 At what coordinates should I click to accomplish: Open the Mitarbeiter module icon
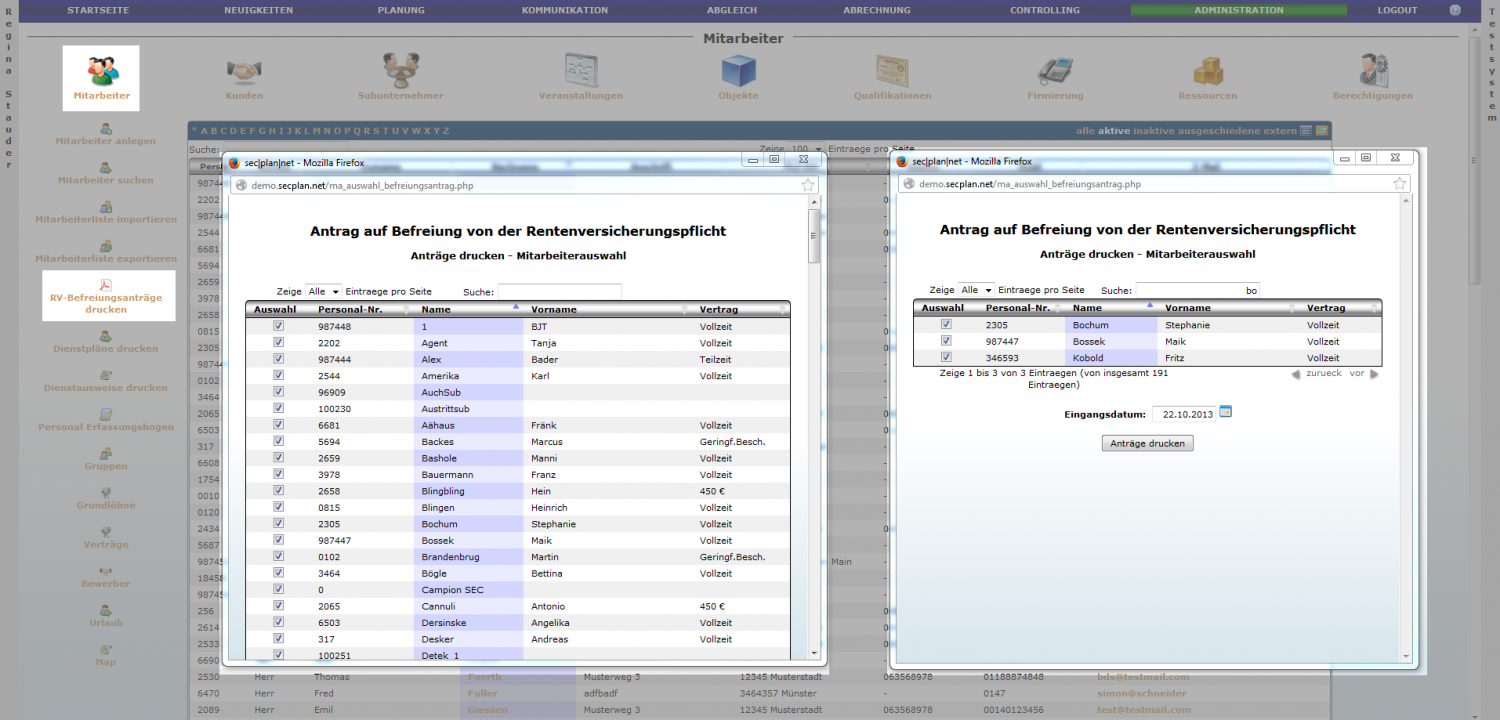(101, 70)
